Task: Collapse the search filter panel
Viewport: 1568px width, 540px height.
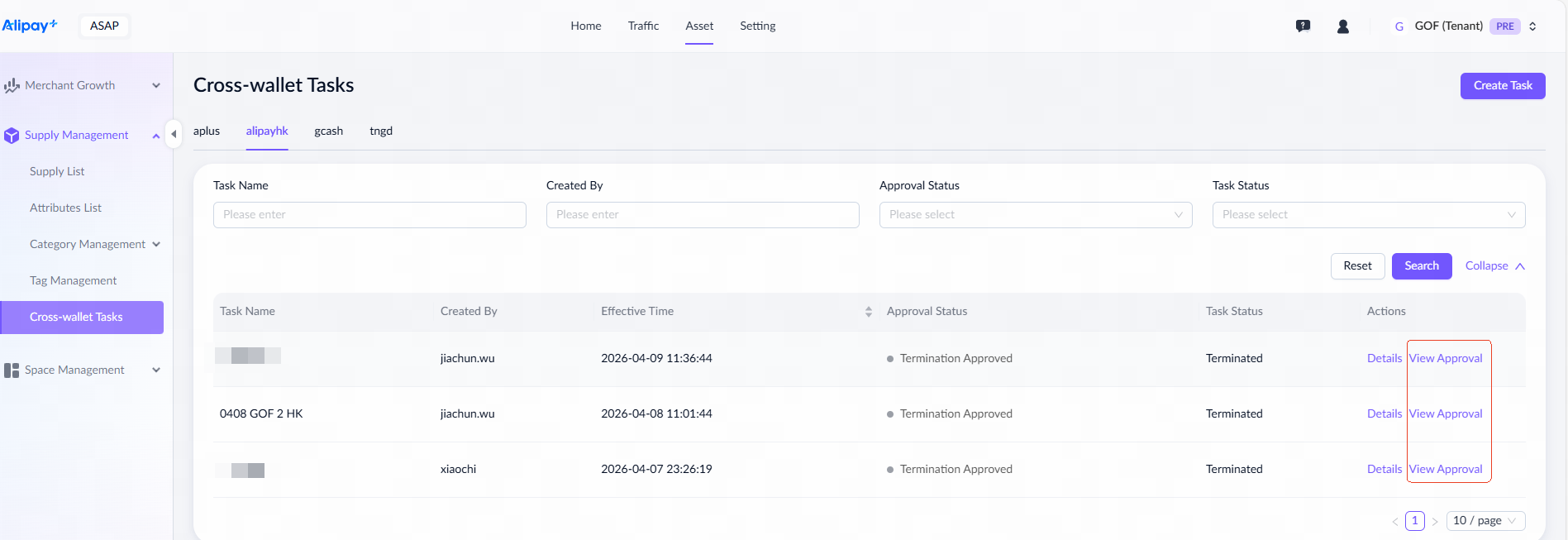Action: pyautogui.click(x=1494, y=266)
